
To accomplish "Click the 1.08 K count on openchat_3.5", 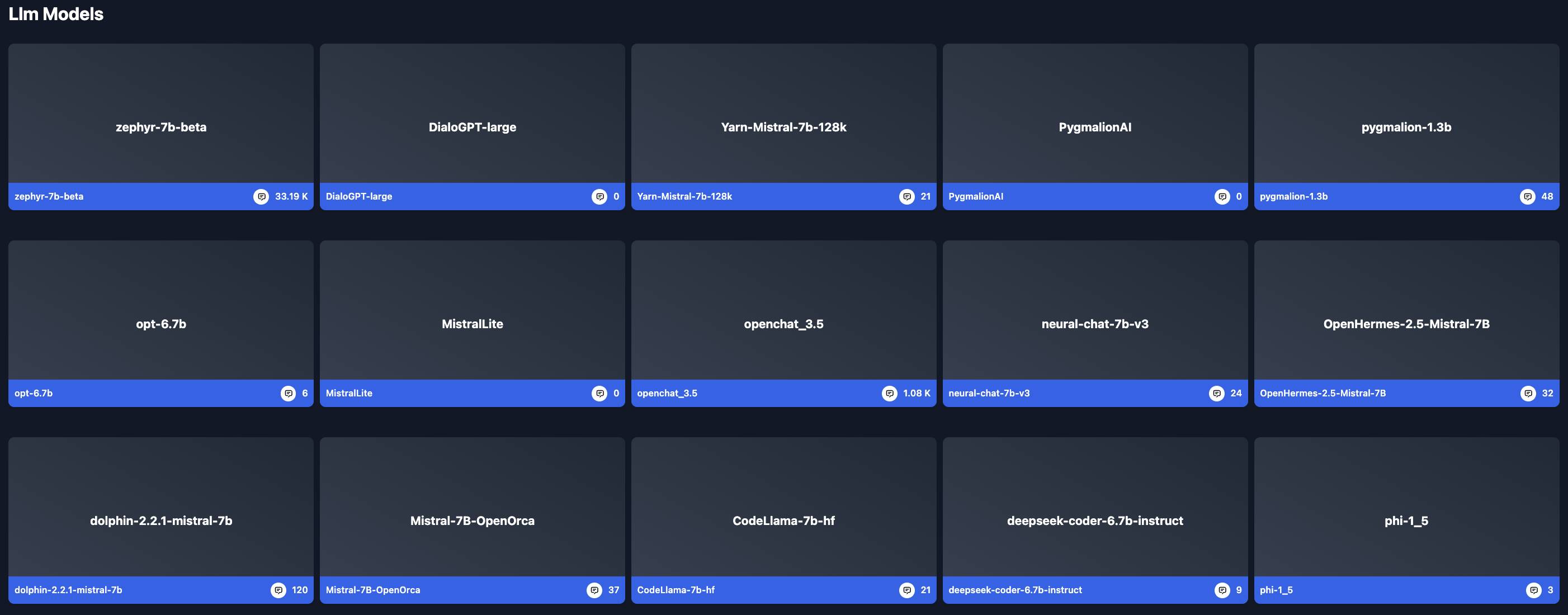I will 917,394.
